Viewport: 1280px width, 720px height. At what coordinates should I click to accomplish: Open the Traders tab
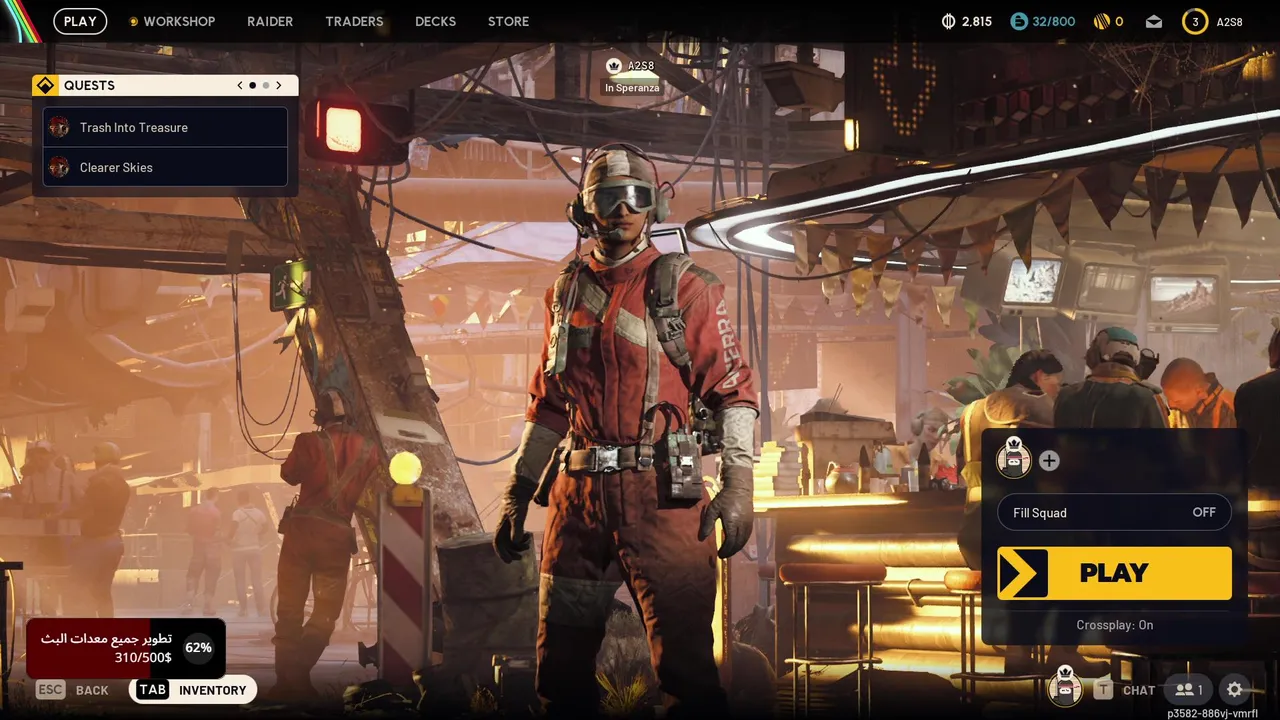click(354, 21)
